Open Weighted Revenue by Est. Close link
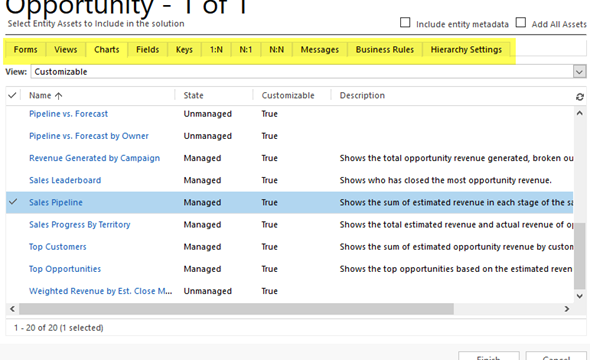Viewport: 590px width, 360px height. pyautogui.click(x=100, y=291)
